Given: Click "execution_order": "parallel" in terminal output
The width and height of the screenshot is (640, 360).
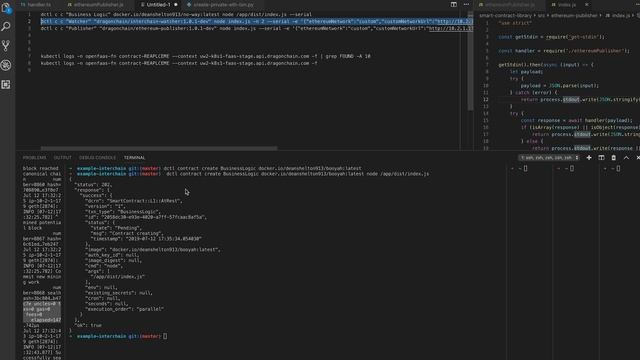Looking at the screenshot, I should pos(124,309).
